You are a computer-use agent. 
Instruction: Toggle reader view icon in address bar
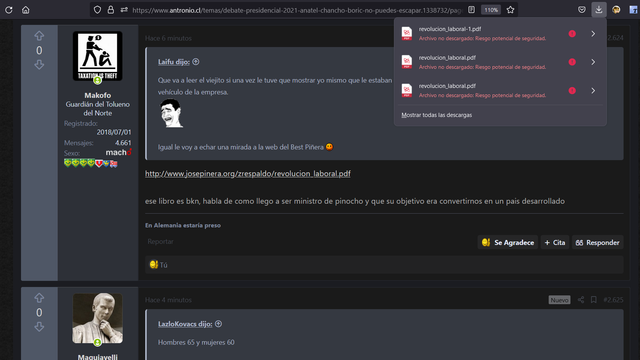(471, 10)
